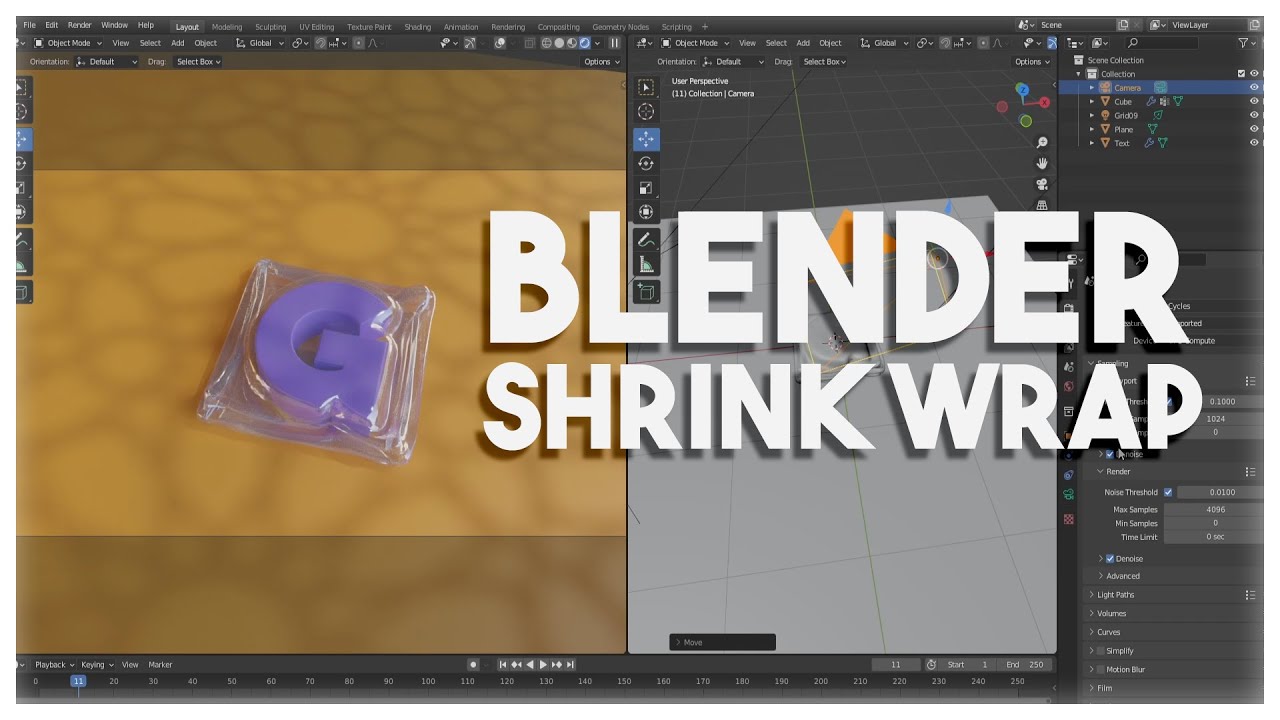Switch to the Geometry Nodes workspace tab
This screenshot has height=720, width=1280.
(620, 27)
